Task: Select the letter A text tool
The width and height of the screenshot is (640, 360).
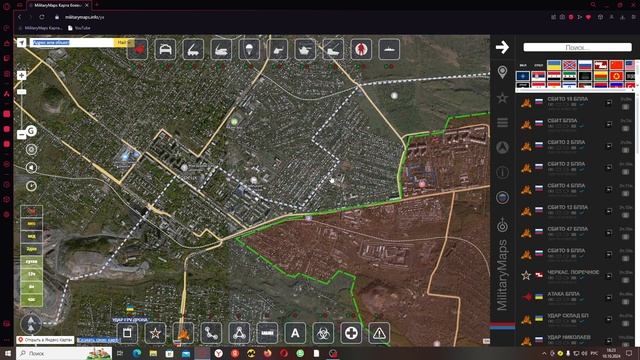Action: point(295,333)
